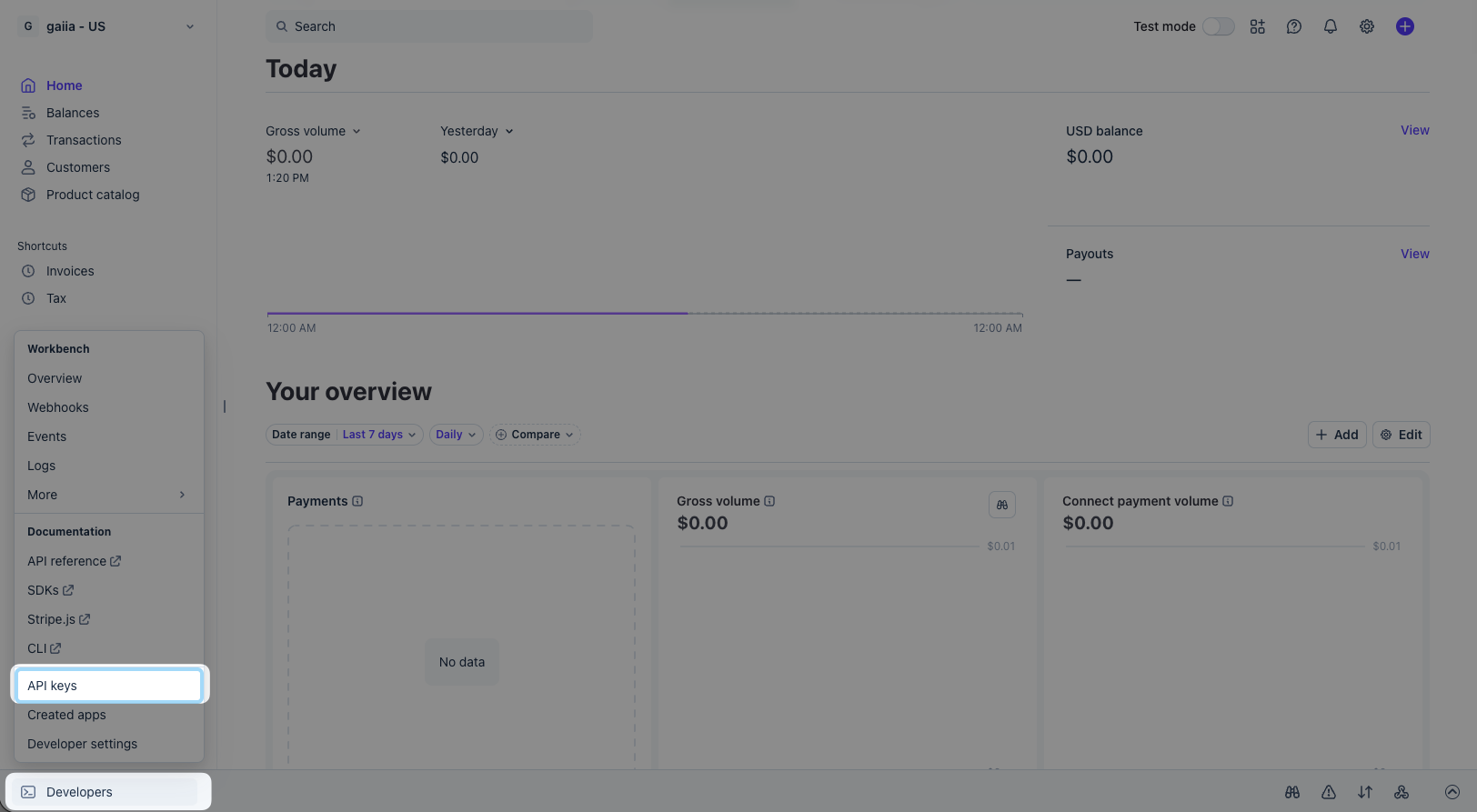The width and height of the screenshot is (1477, 812).
Task: Open the CLI documentation link
Action: [x=44, y=648]
